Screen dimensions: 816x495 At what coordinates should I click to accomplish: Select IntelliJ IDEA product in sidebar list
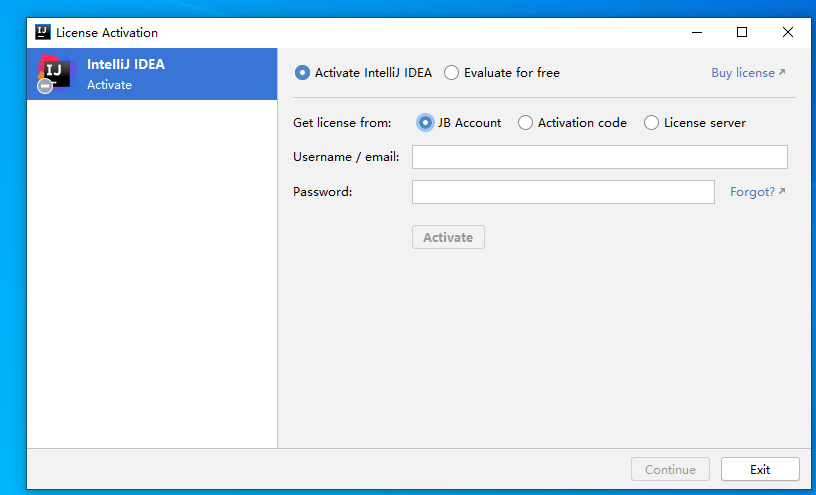152,74
